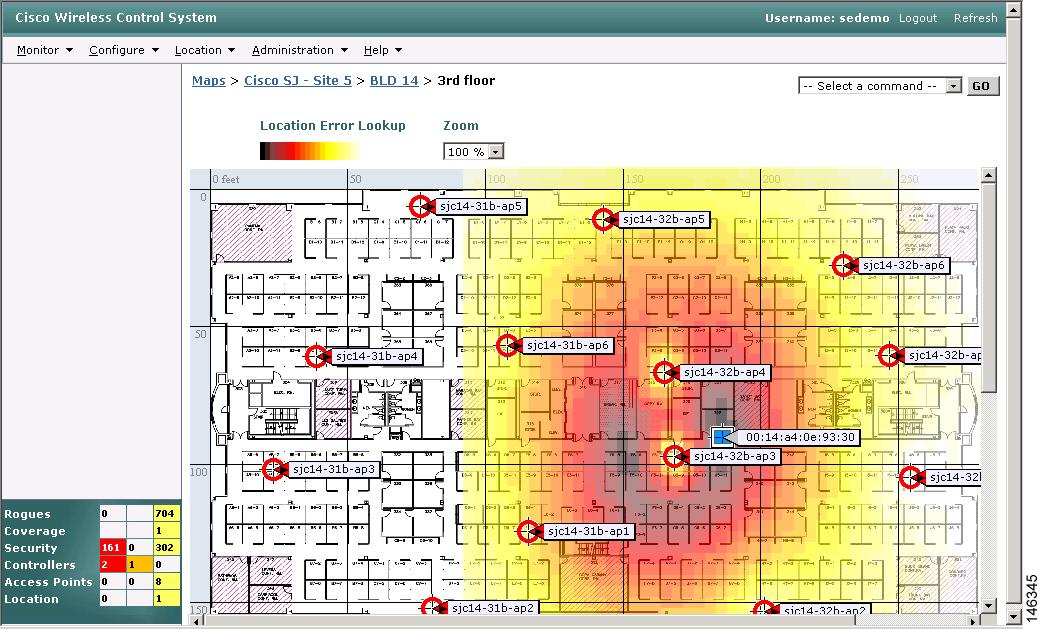This screenshot has width=1041, height=629.
Task: Select the sjc14-31b-ap1 access point icon
Action: [x=528, y=531]
